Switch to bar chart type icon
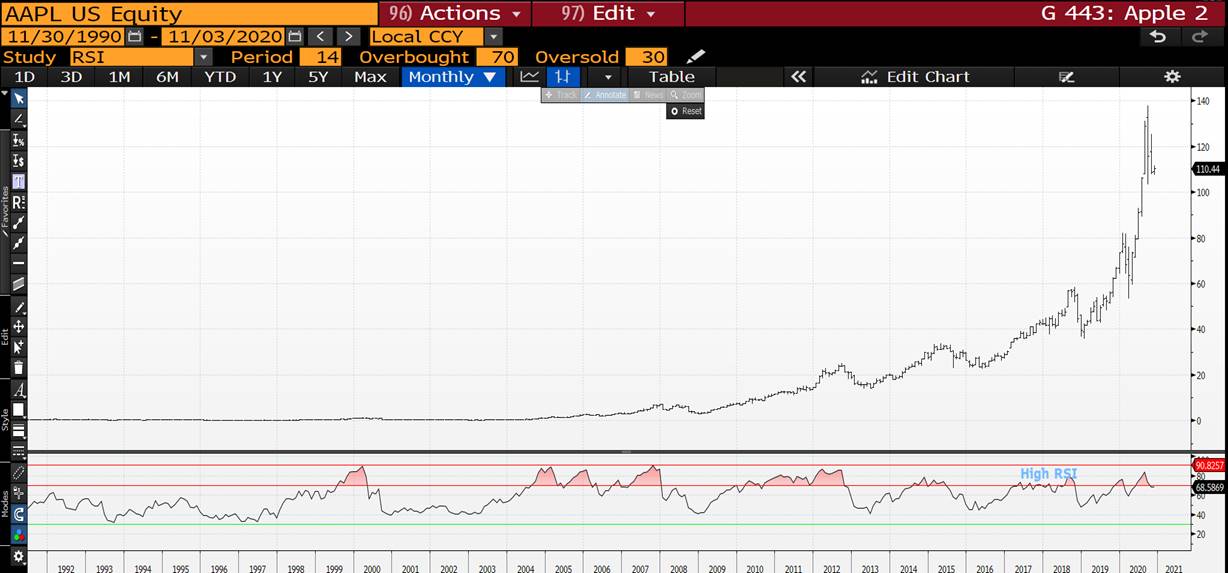 click(564, 76)
